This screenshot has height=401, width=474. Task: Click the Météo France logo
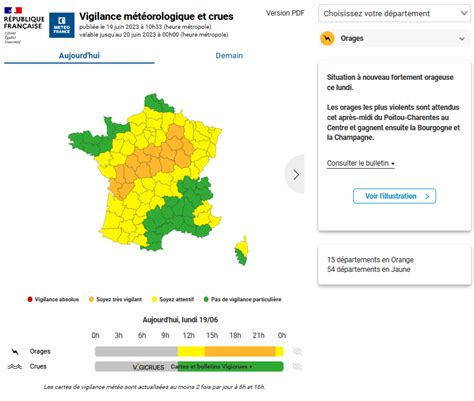point(62,25)
